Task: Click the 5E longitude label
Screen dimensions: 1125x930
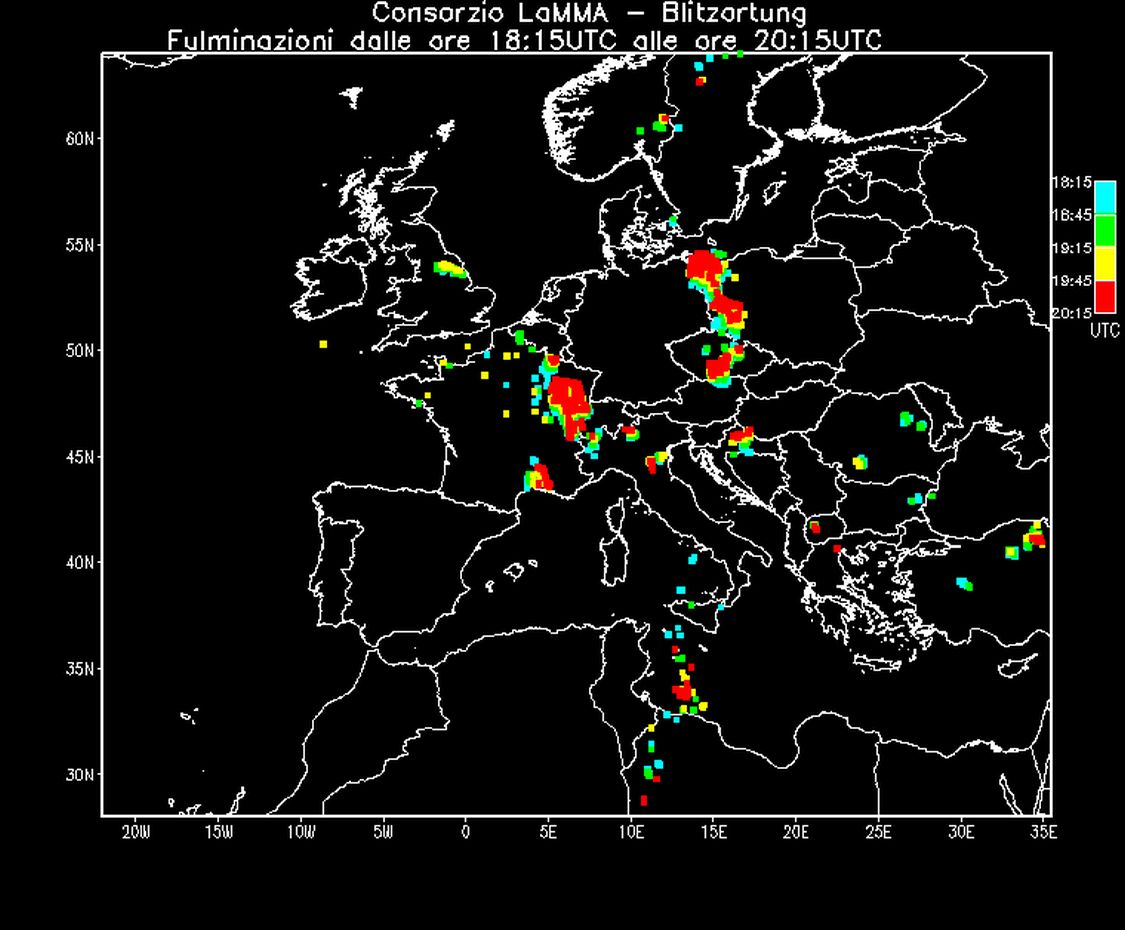Action: click(x=548, y=832)
